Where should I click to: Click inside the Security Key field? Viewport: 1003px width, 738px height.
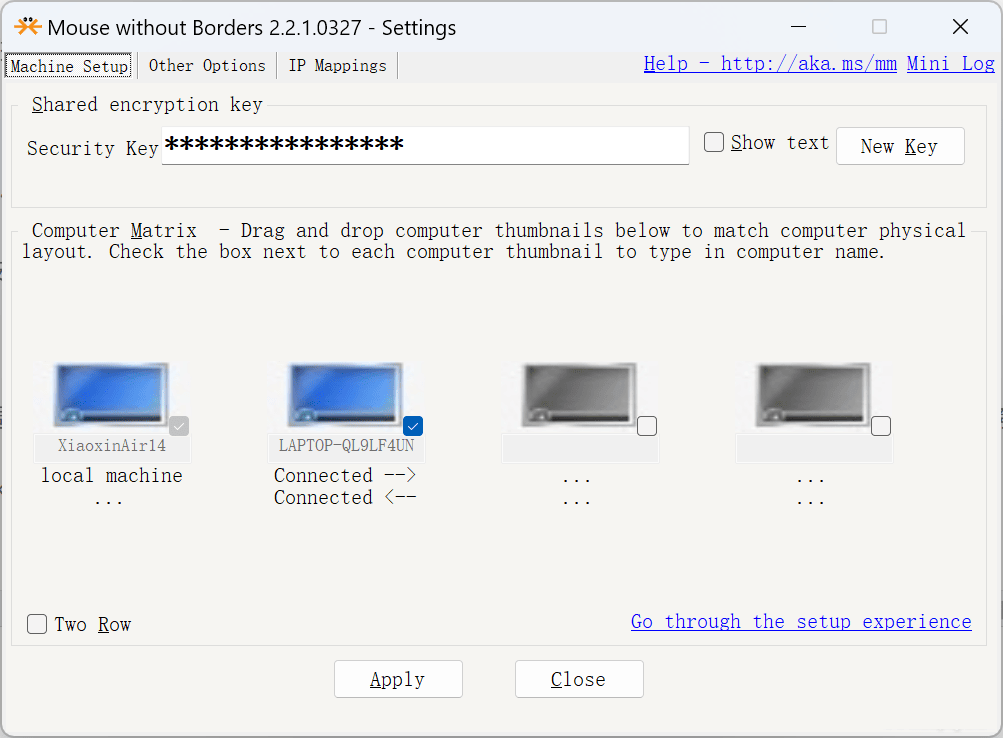coord(425,146)
